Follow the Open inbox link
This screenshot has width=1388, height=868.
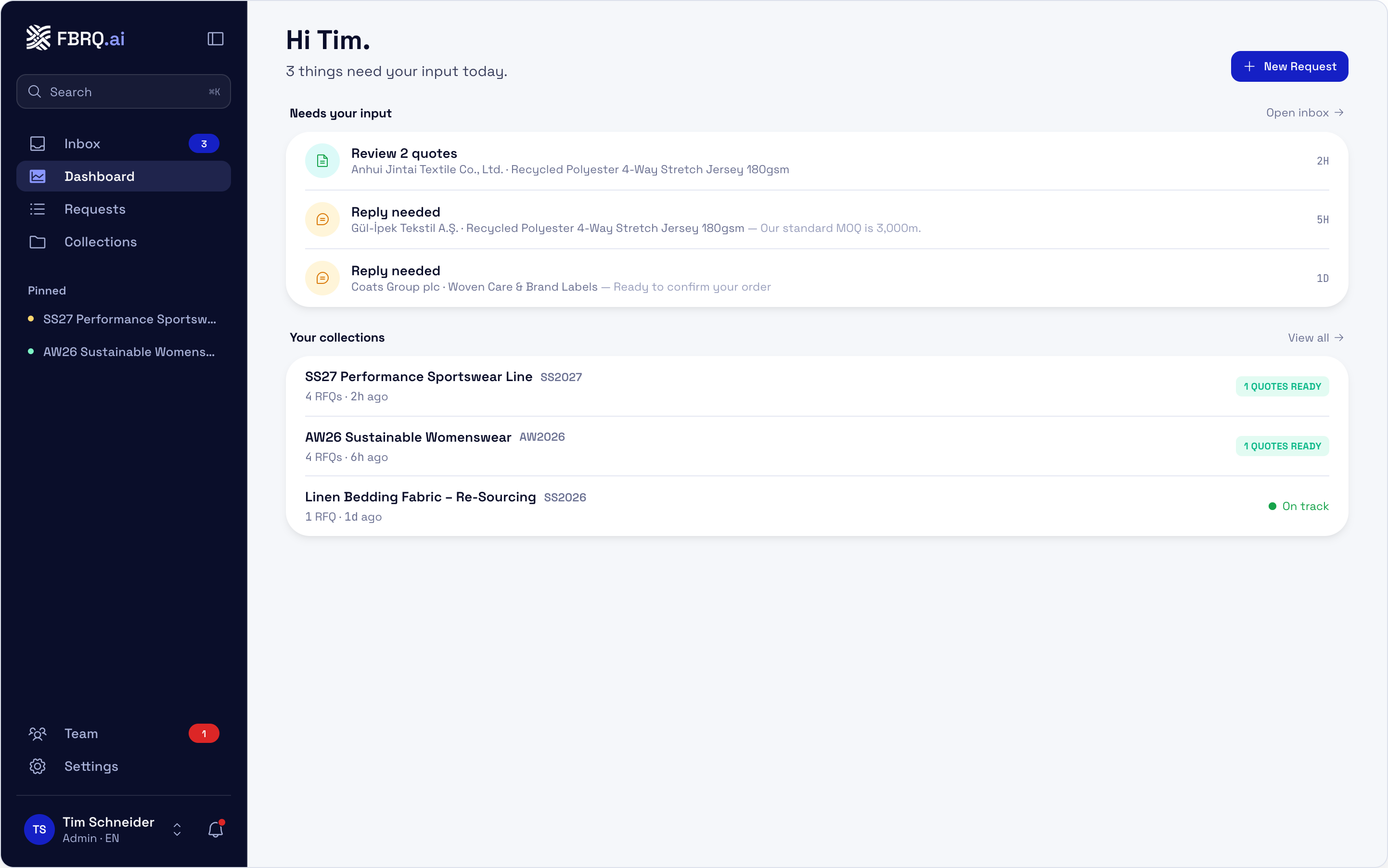coord(1304,113)
